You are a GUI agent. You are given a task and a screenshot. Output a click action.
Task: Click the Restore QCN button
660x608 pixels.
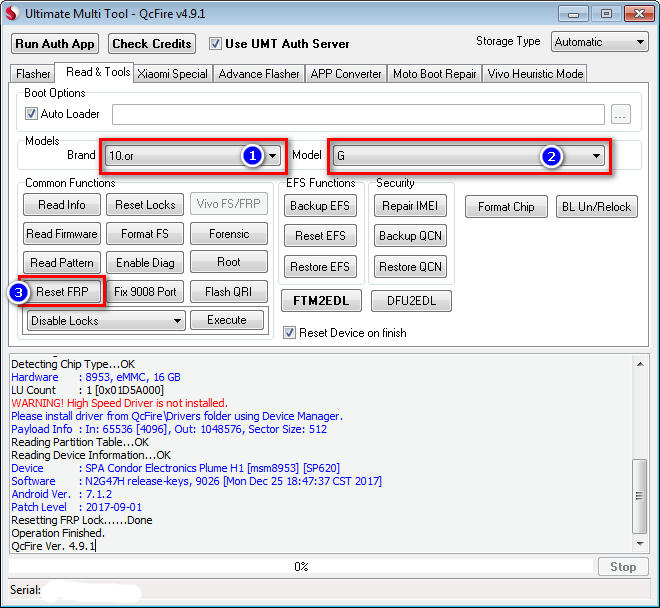point(410,267)
